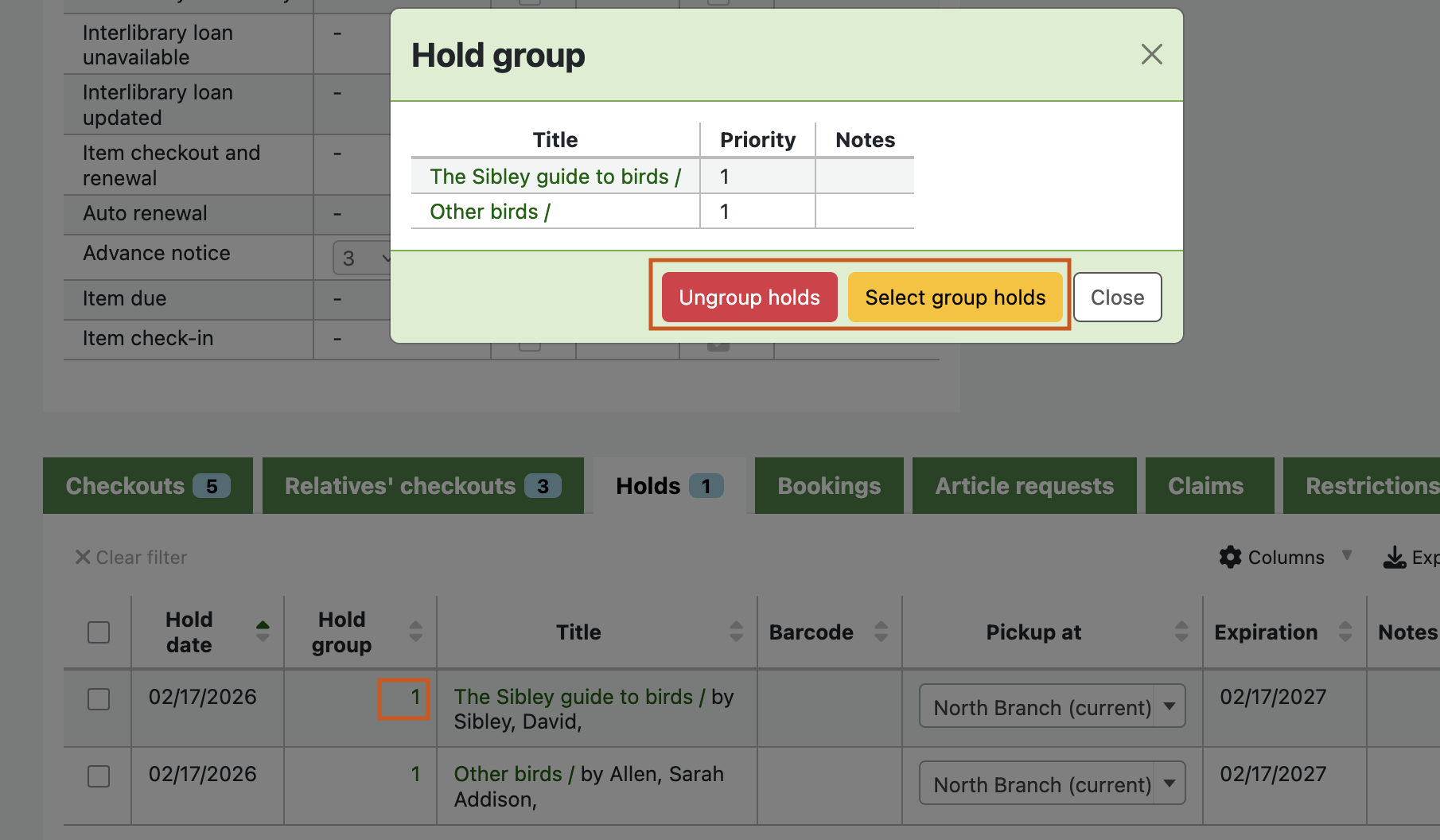The width and height of the screenshot is (1440, 840).
Task: Click the Columns gear icon
Action: (1230, 557)
